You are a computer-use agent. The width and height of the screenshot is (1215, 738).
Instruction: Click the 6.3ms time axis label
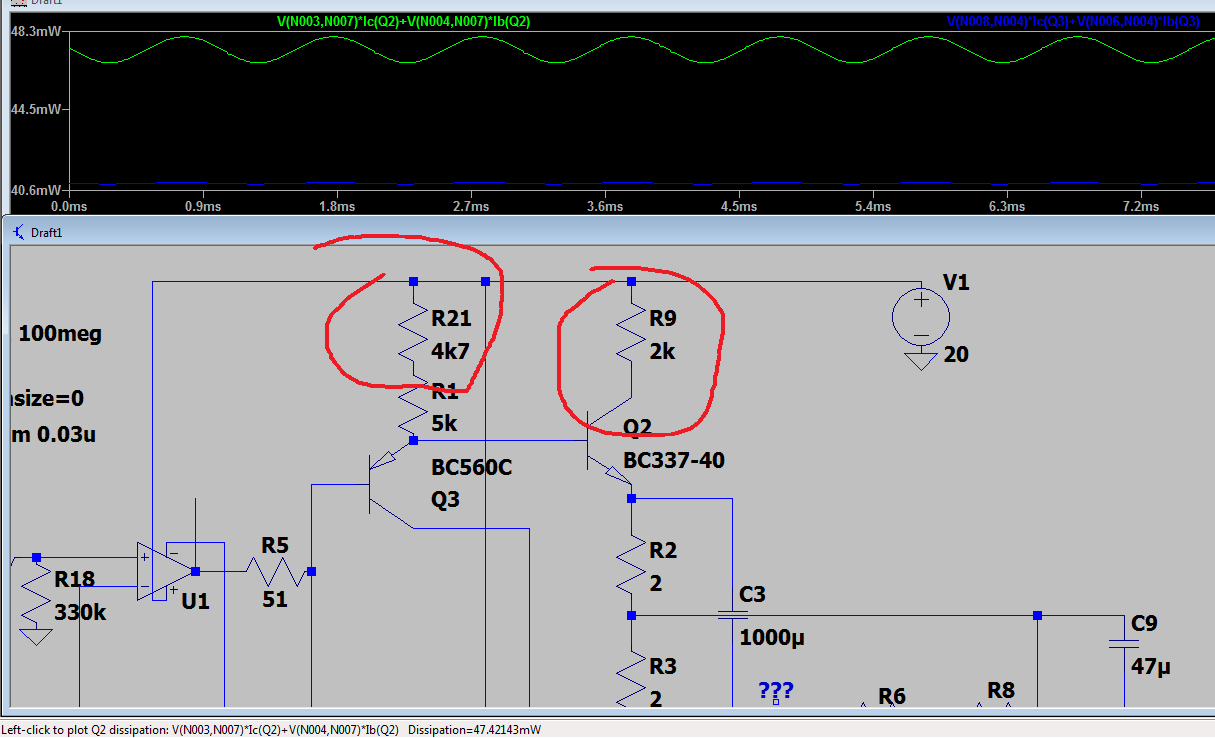coord(1007,206)
